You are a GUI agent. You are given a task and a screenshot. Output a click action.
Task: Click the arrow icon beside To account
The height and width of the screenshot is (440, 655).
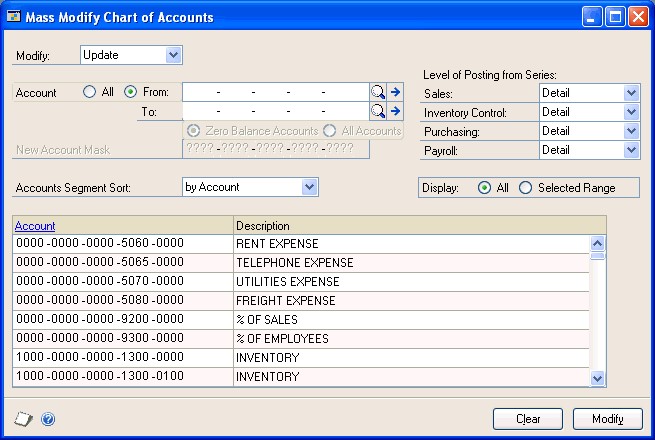395,111
